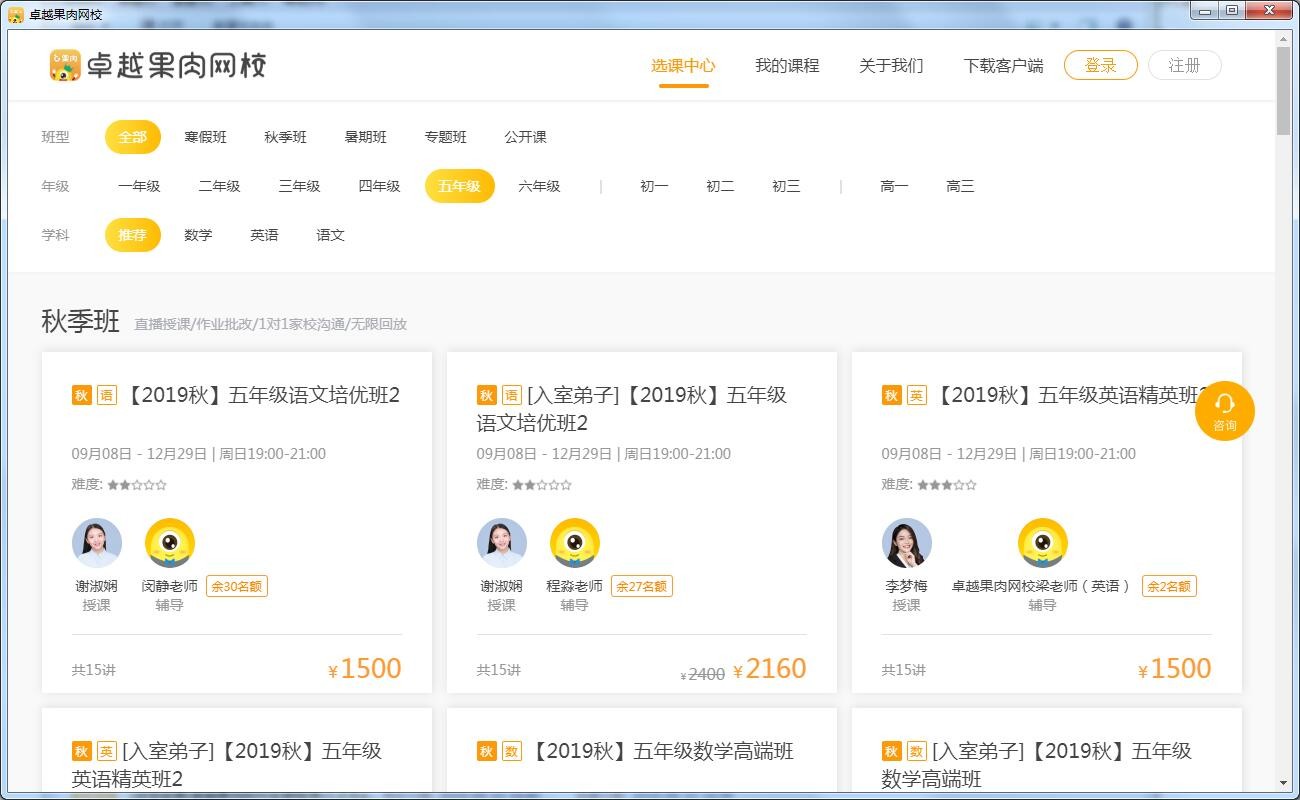
Task: Select the 六年级 grade filter
Action: tap(539, 186)
